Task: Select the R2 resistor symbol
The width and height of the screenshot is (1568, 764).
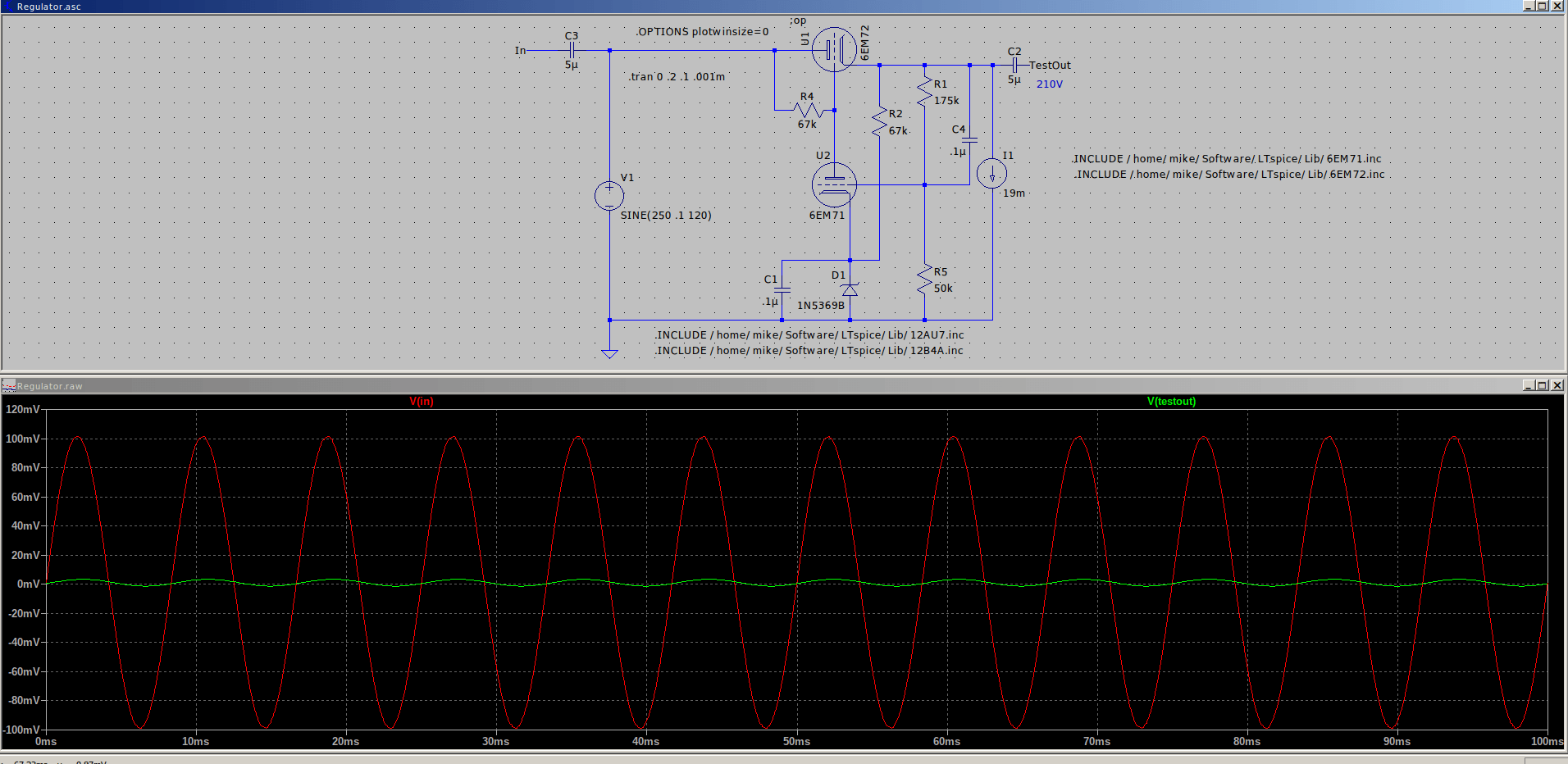Action: click(879, 121)
